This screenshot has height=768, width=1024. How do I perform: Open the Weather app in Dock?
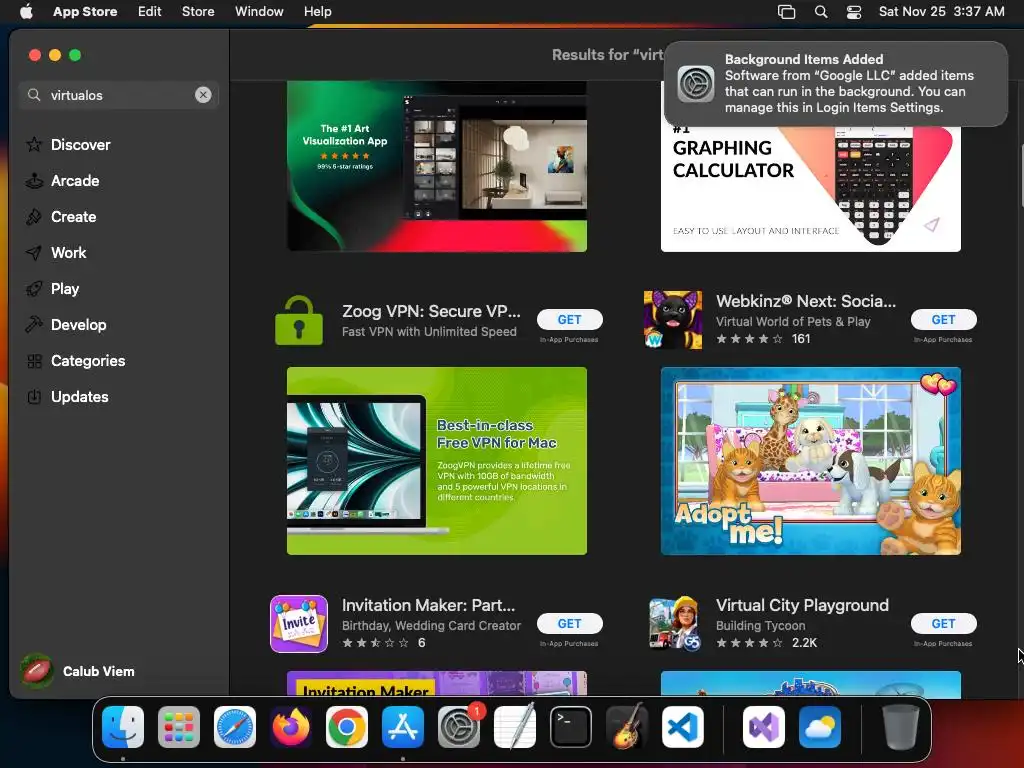click(x=820, y=727)
